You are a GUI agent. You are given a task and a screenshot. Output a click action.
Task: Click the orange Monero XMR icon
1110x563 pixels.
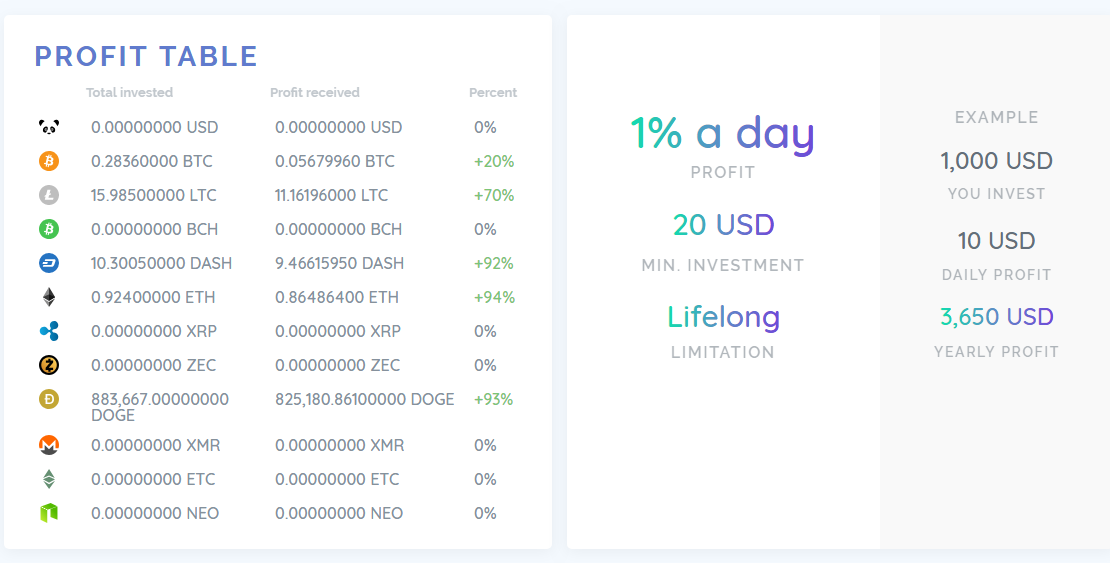pyautogui.click(x=49, y=445)
